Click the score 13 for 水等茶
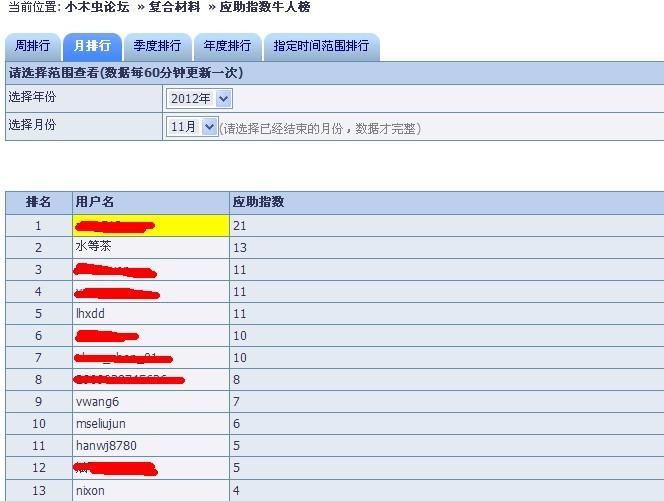Image resolution: width=664 pixels, height=501 pixels. (x=240, y=248)
